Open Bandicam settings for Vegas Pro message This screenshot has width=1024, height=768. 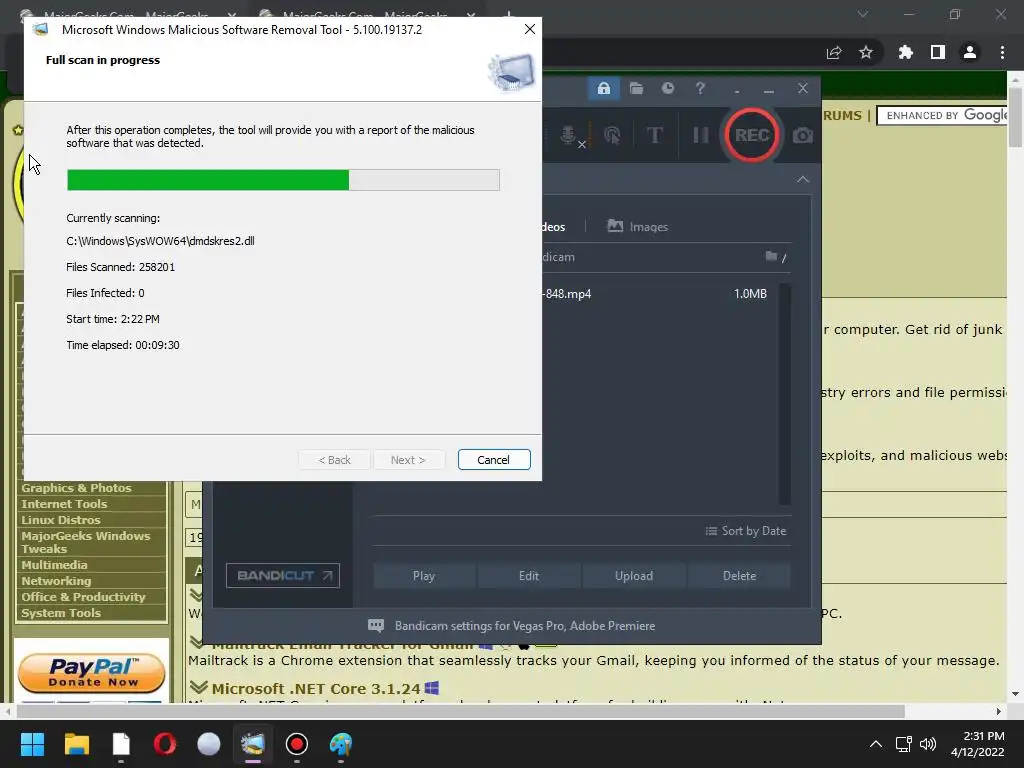[511, 626]
